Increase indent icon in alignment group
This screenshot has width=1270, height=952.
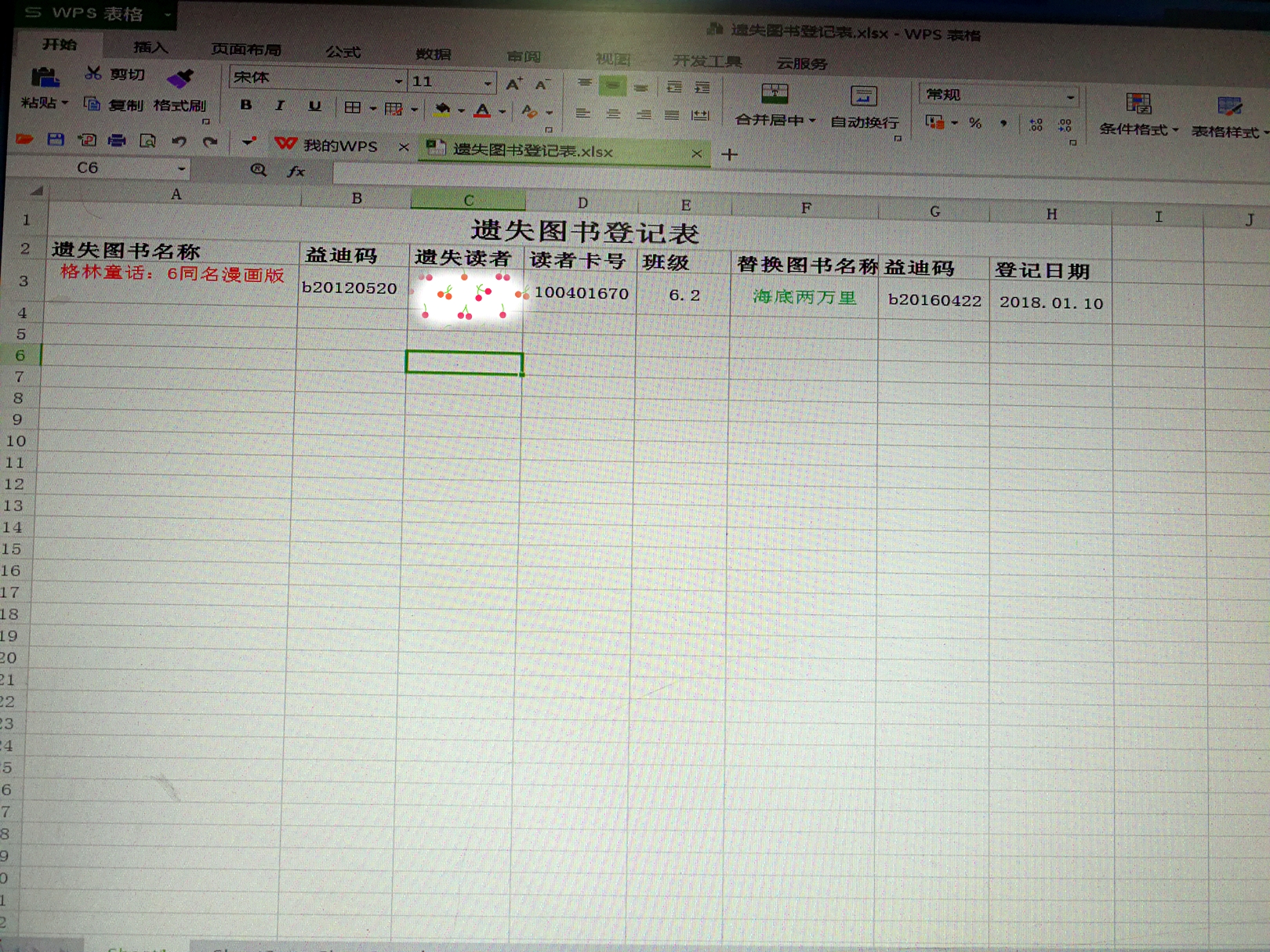pyautogui.click(x=702, y=88)
